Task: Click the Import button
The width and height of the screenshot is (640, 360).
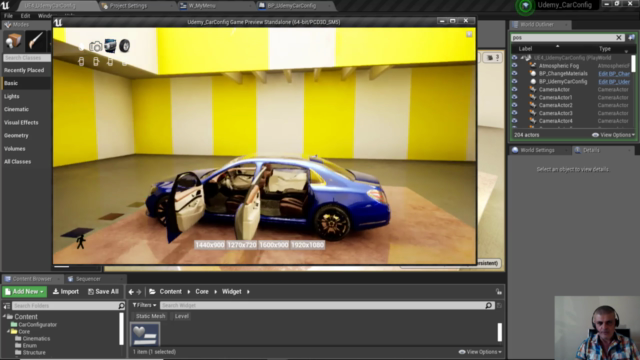Action: (66, 292)
